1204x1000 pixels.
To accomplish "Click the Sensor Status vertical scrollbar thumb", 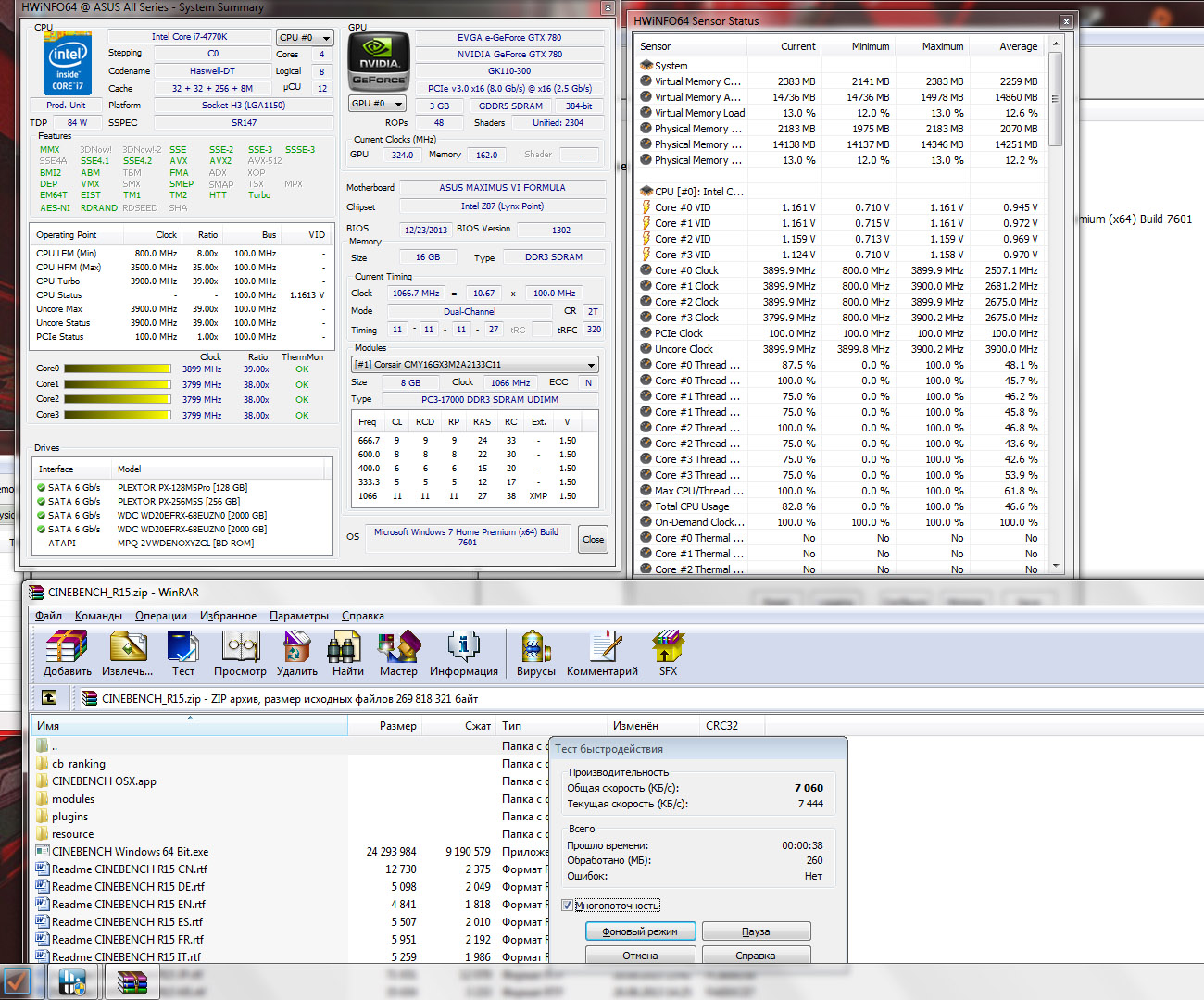I will pos(1055,99).
